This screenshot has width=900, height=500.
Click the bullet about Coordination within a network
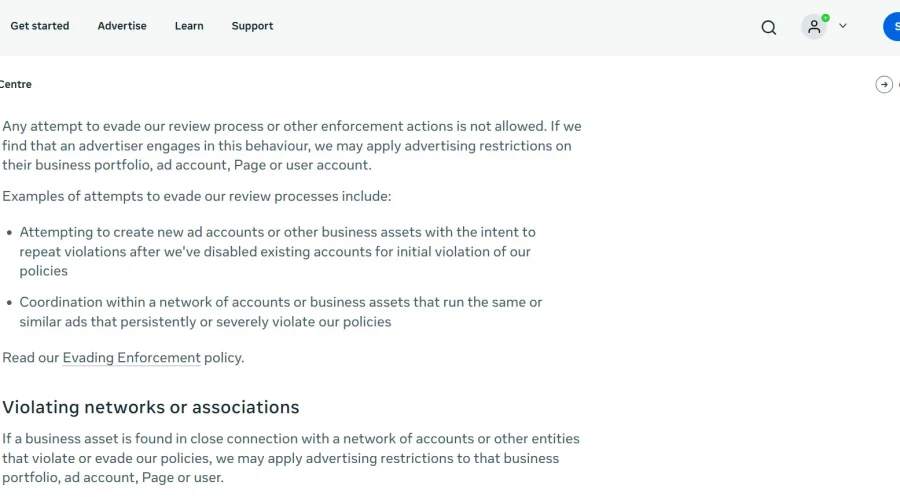coord(281,312)
